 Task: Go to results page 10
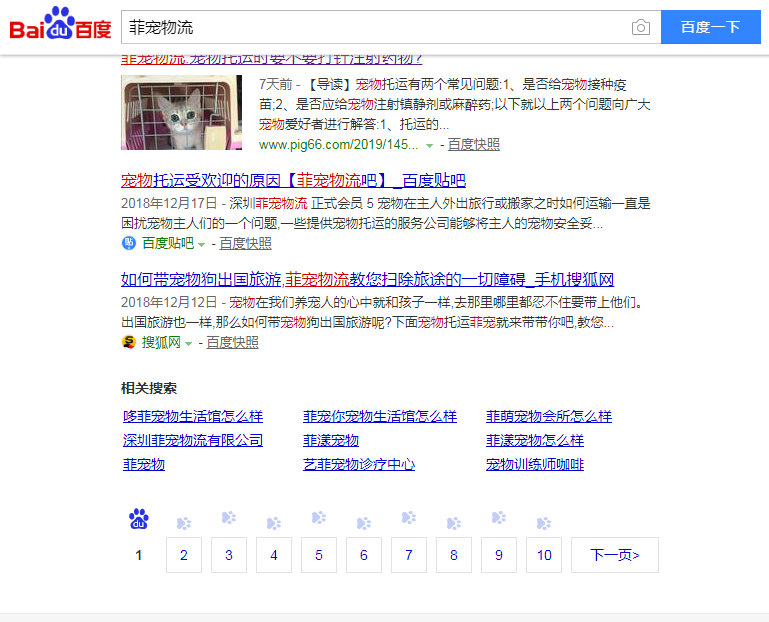[544, 555]
